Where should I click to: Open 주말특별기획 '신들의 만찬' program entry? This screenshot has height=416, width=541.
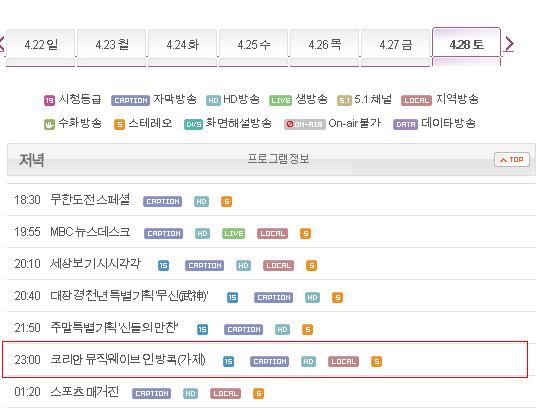[114, 327]
